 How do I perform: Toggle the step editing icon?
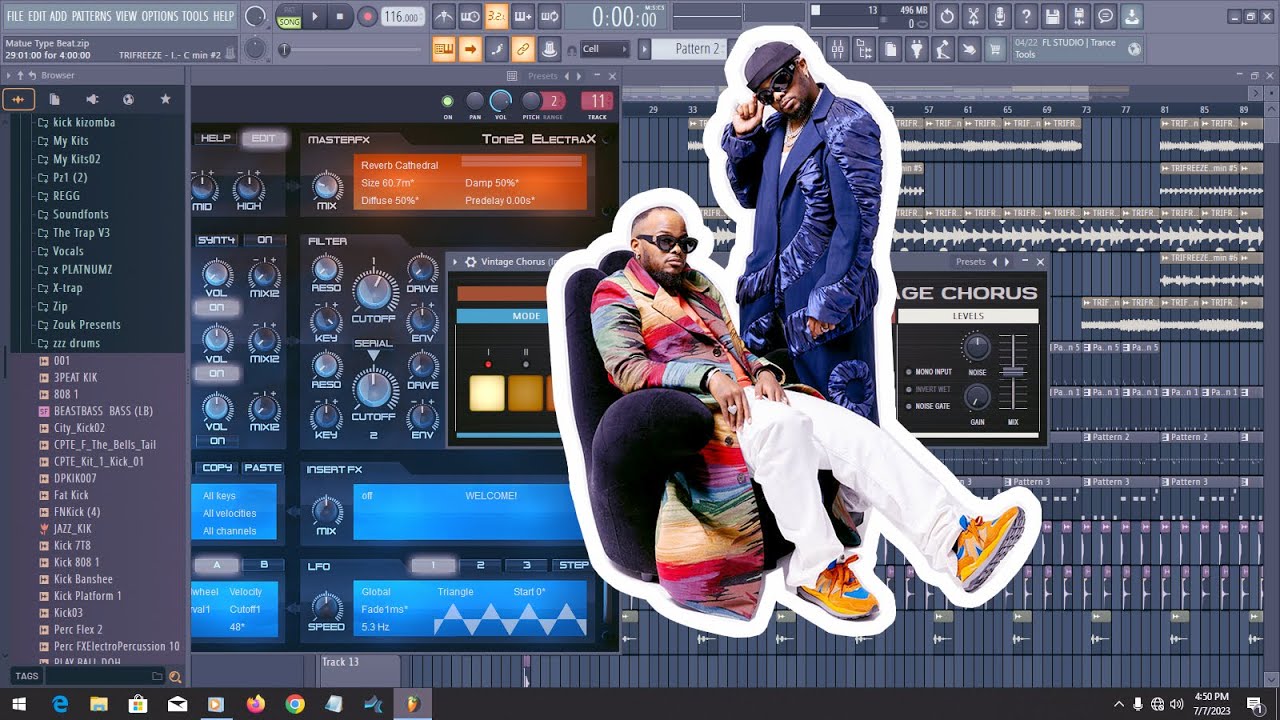coord(496,48)
